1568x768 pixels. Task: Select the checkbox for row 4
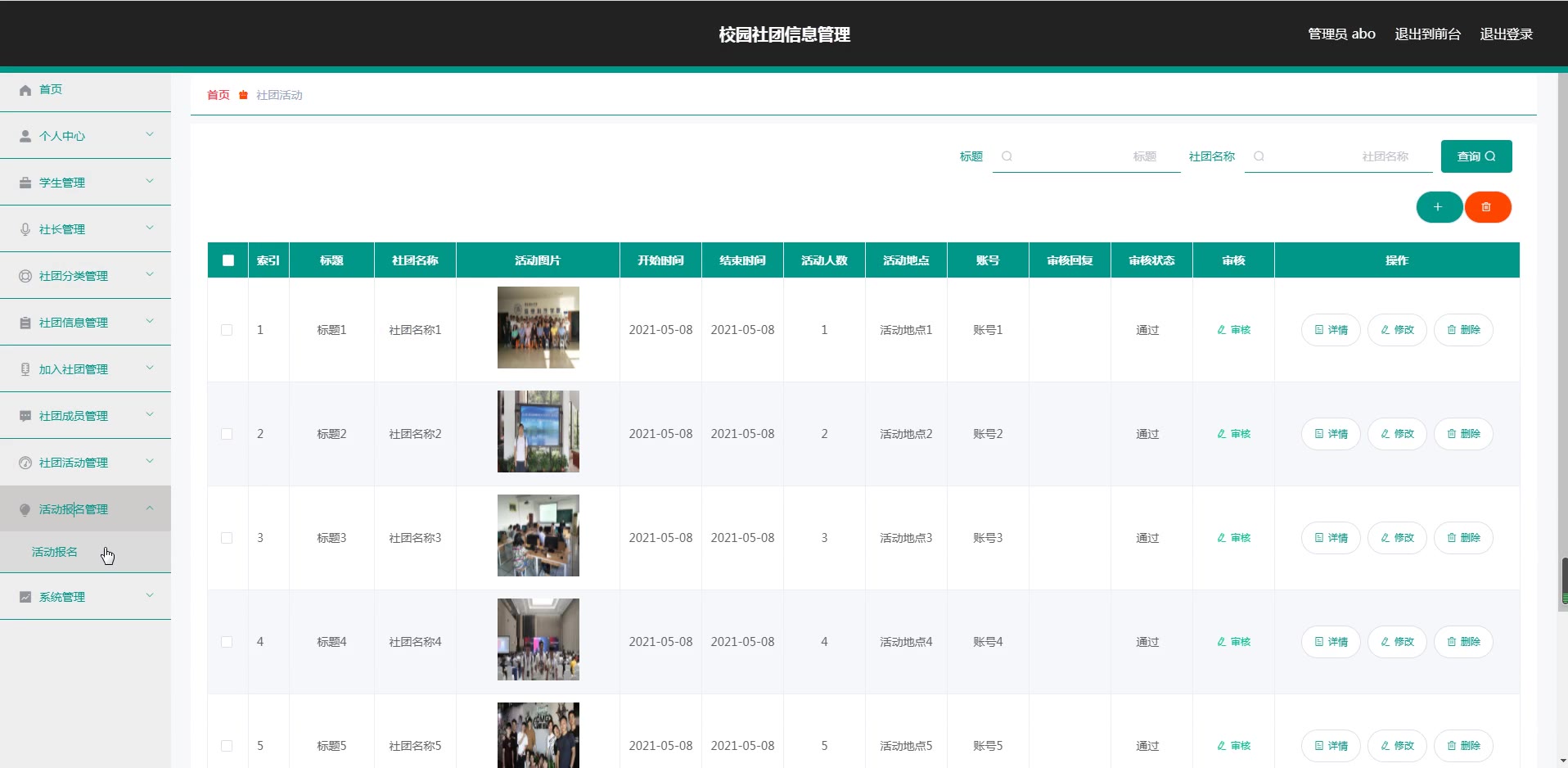[x=227, y=642]
